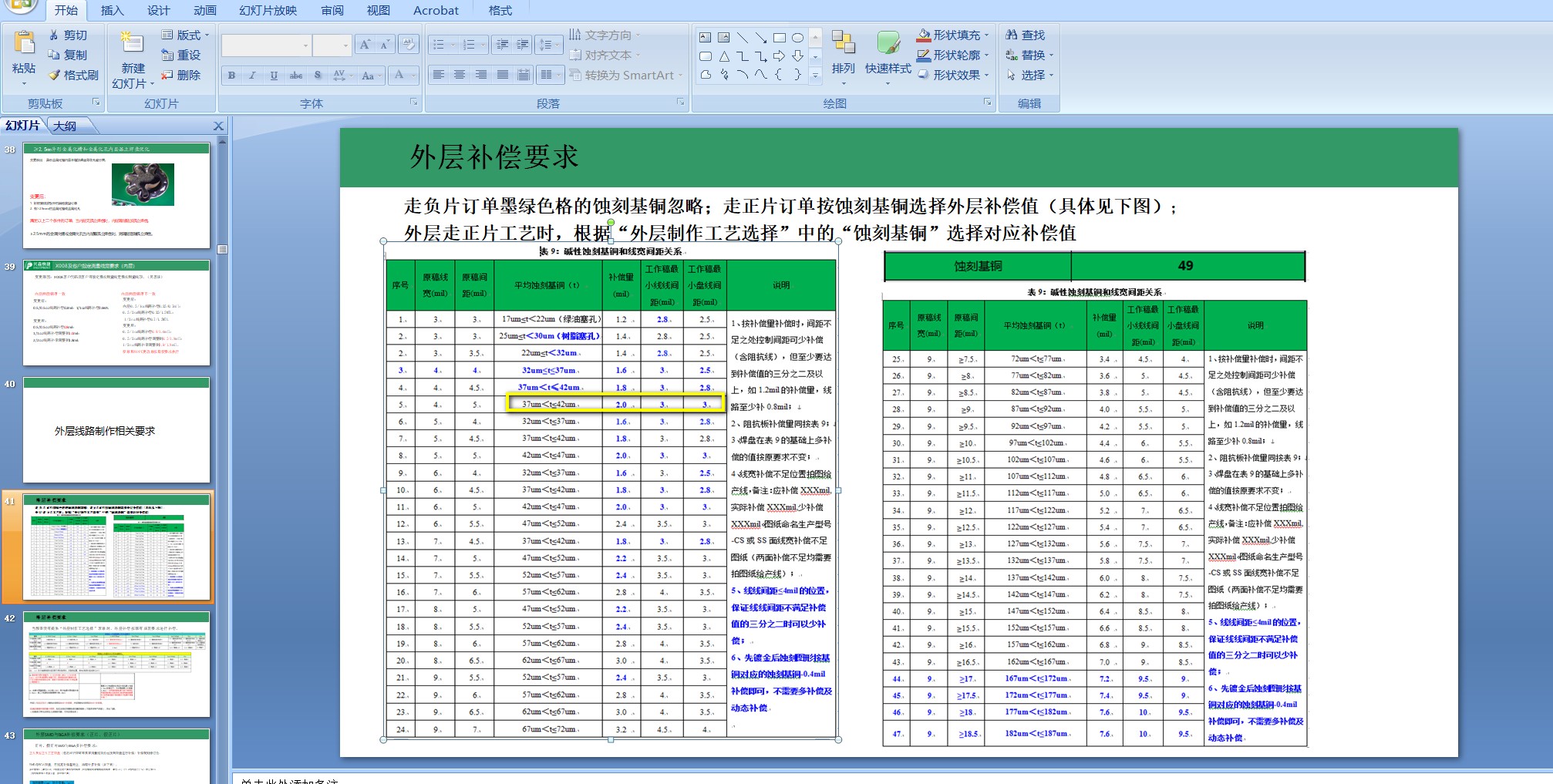Click the increase indent level icon

click(522, 45)
